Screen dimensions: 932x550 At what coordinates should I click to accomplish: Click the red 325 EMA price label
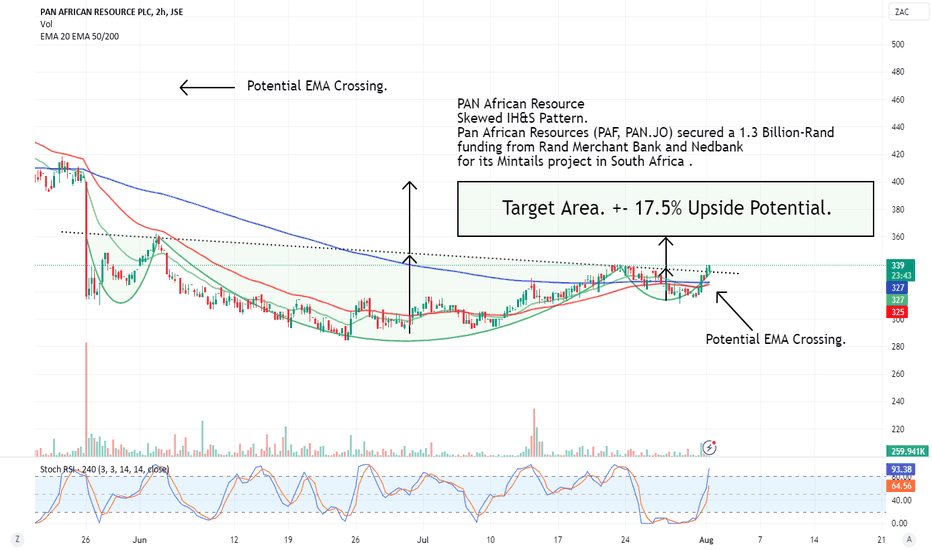click(898, 312)
